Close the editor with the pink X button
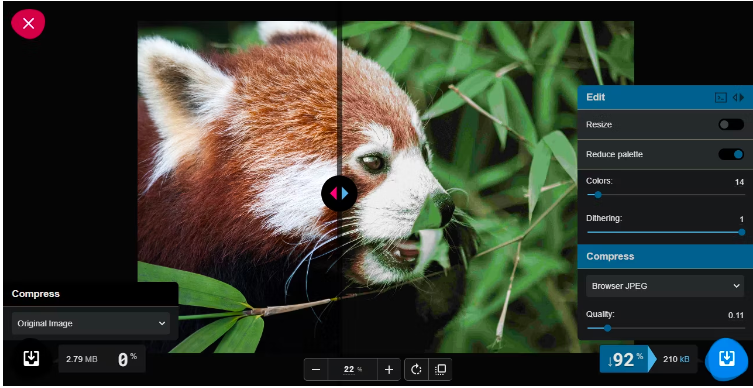This screenshot has width=753, height=388. point(28,24)
